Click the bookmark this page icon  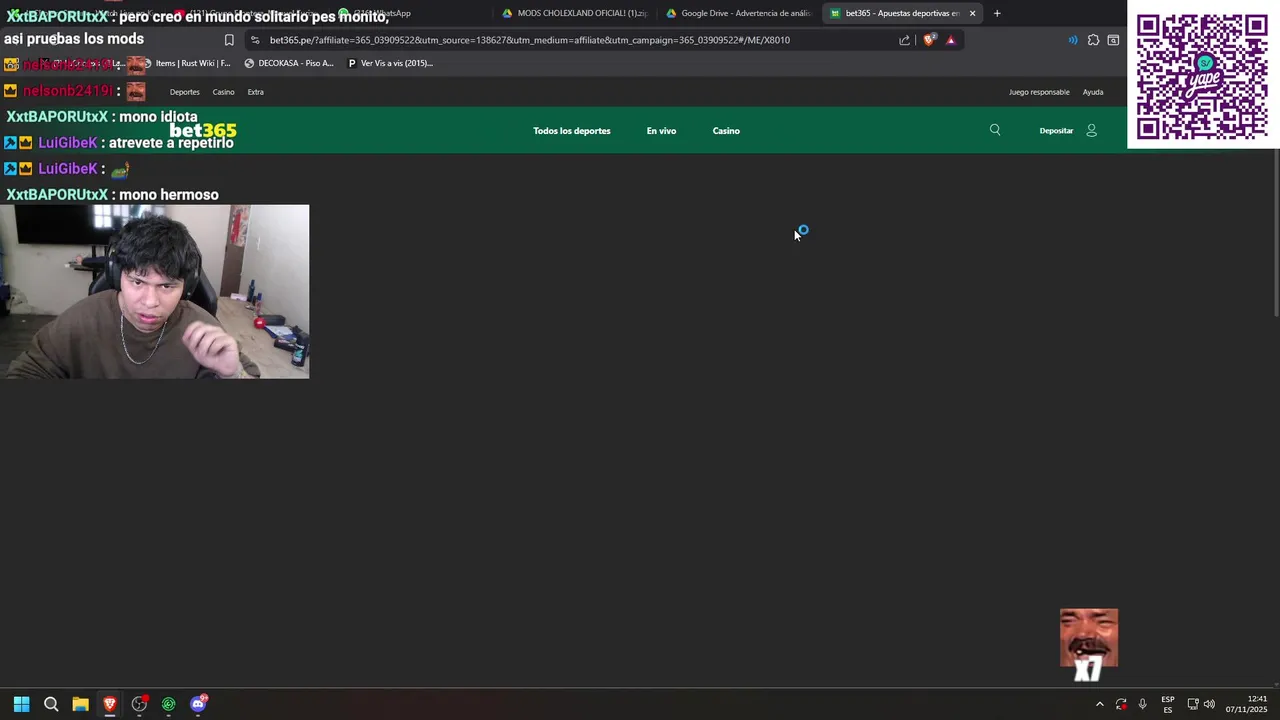pos(229,40)
